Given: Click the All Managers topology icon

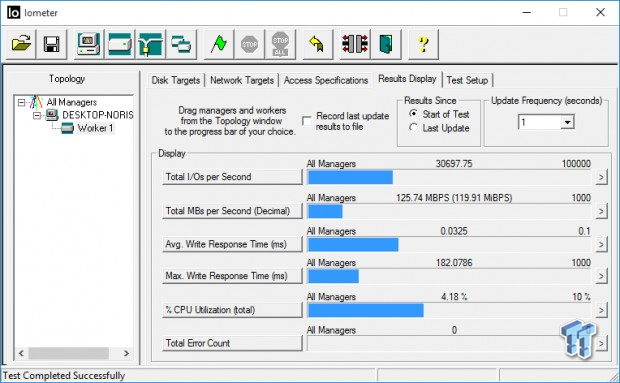Looking at the screenshot, I should [x=36, y=102].
